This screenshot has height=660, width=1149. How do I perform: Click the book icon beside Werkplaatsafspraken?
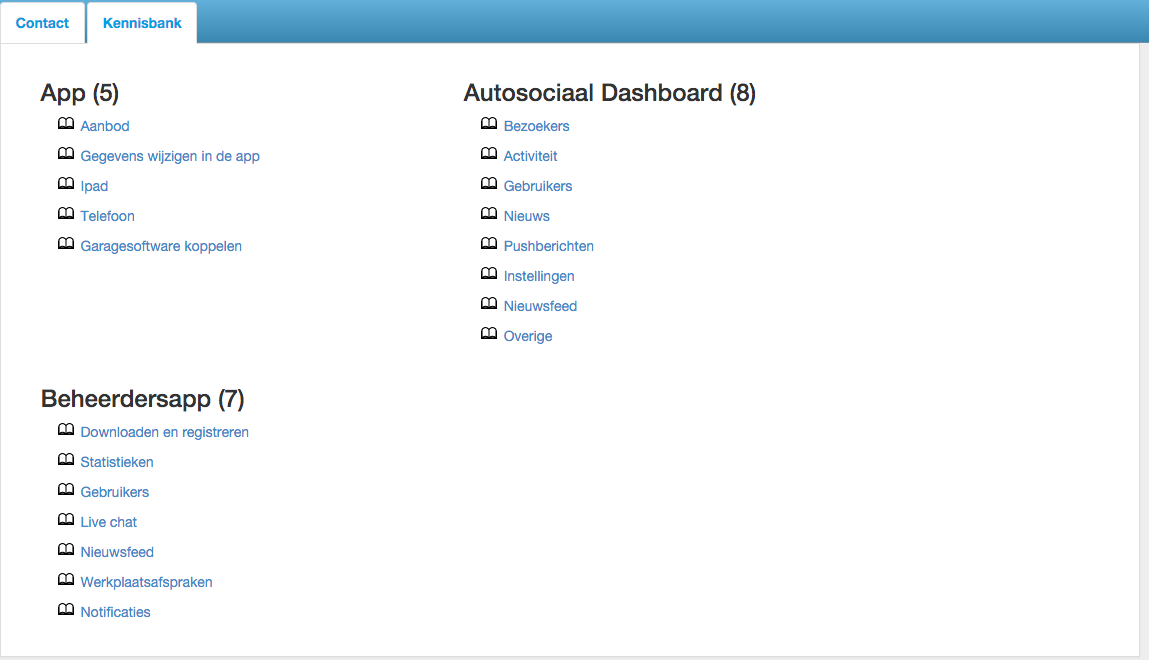(66, 580)
